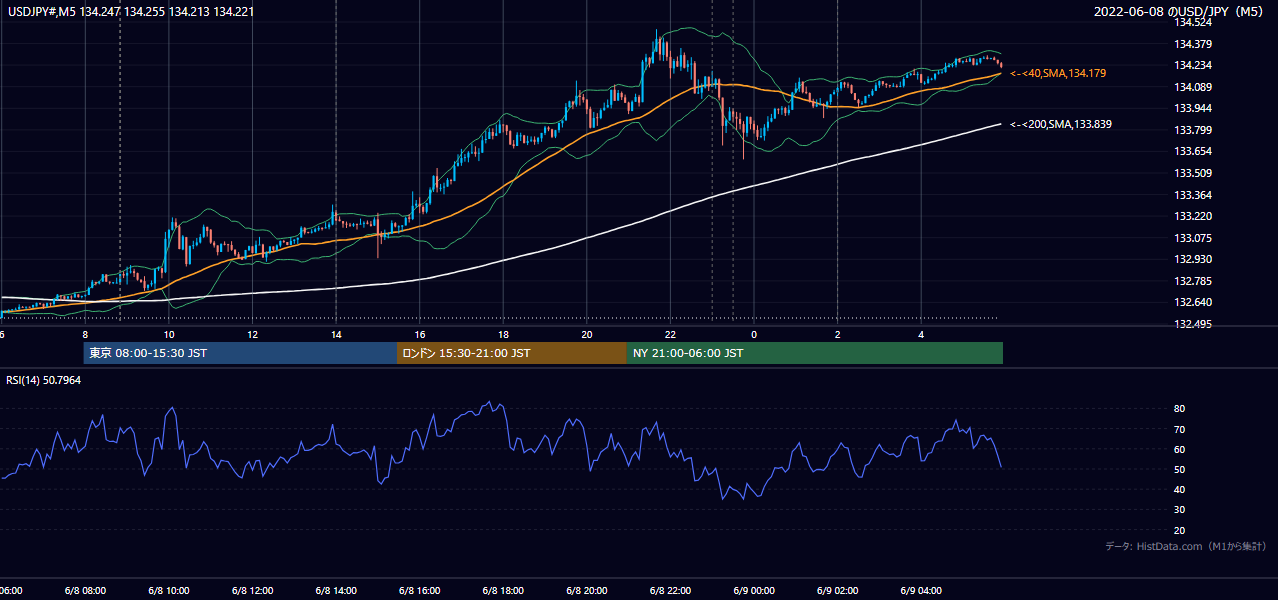Click RSI axis level 80

tap(1179, 409)
